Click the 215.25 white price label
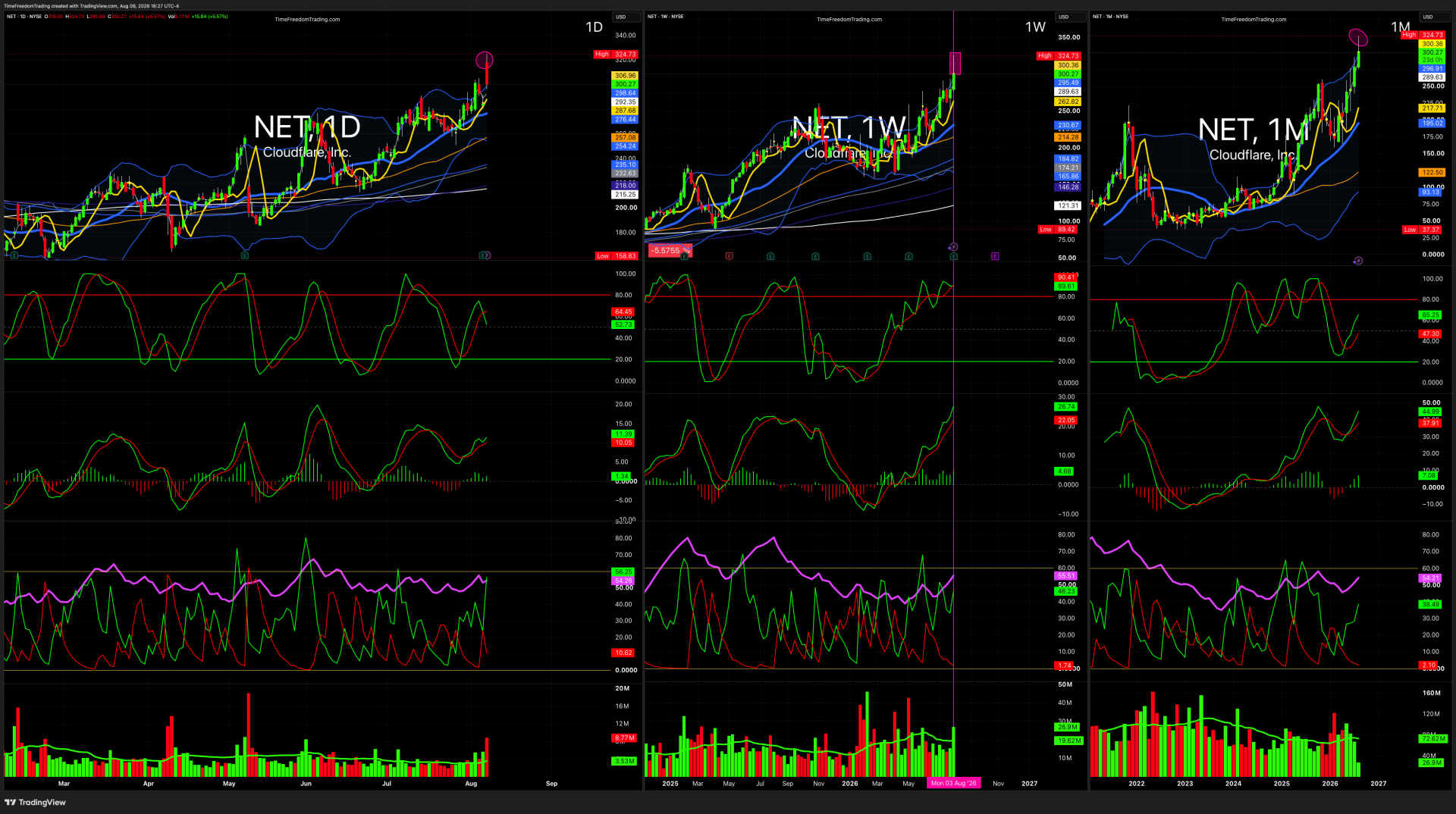Image resolution: width=1456 pixels, height=814 pixels. [x=625, y=195]
